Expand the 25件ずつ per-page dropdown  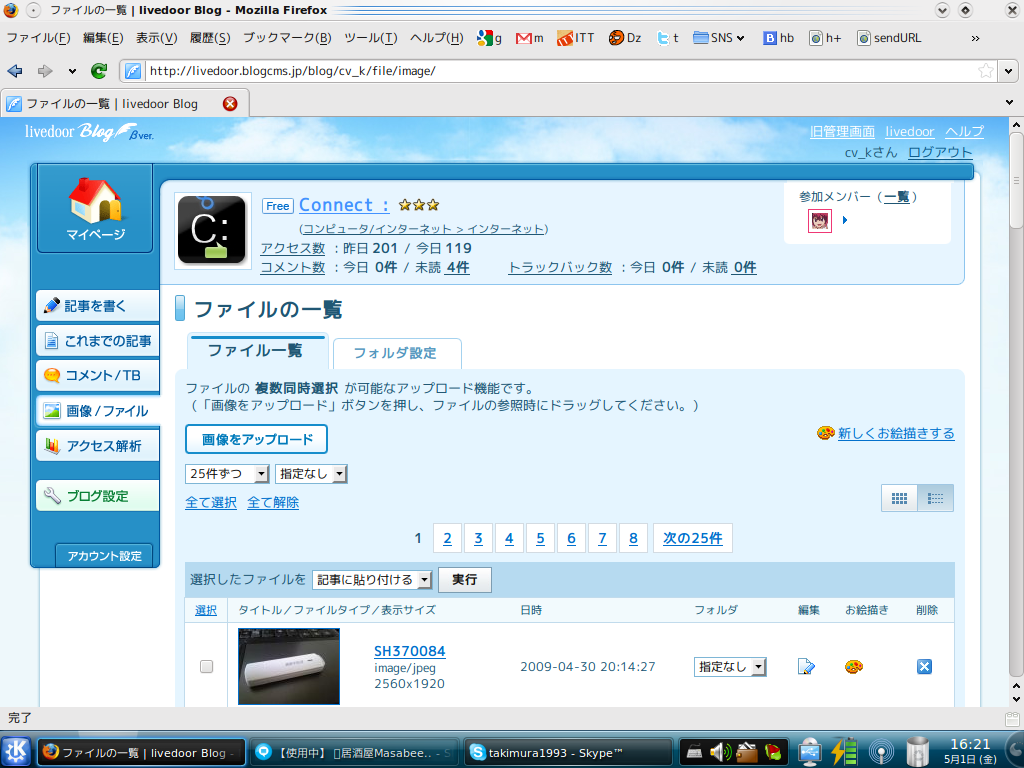point(227,473)
